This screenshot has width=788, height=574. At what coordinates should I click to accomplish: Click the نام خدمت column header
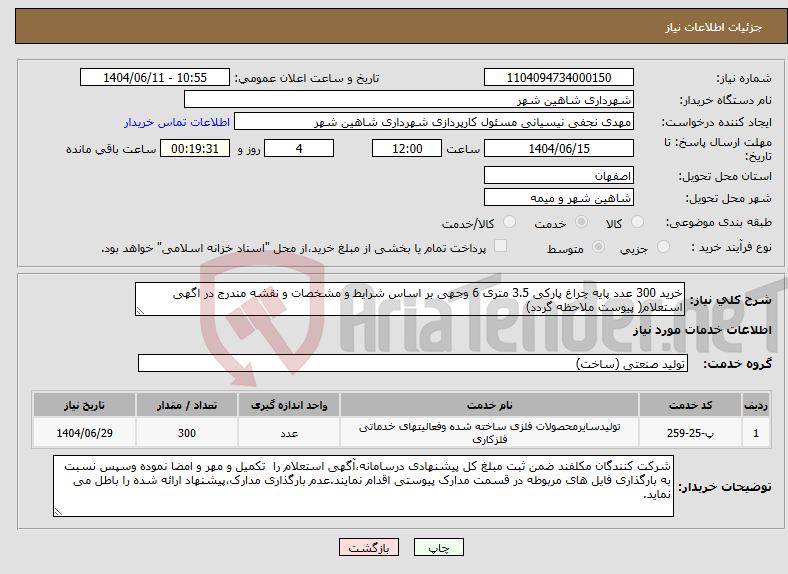[x=489, y=405]
